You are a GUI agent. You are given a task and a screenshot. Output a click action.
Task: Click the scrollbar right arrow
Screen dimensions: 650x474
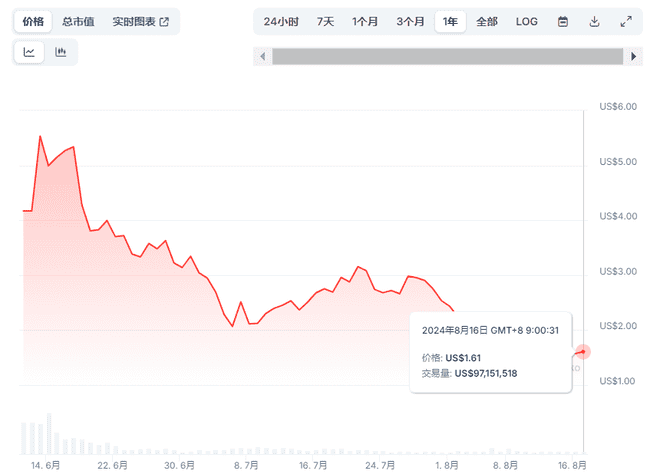click(634, 57)
